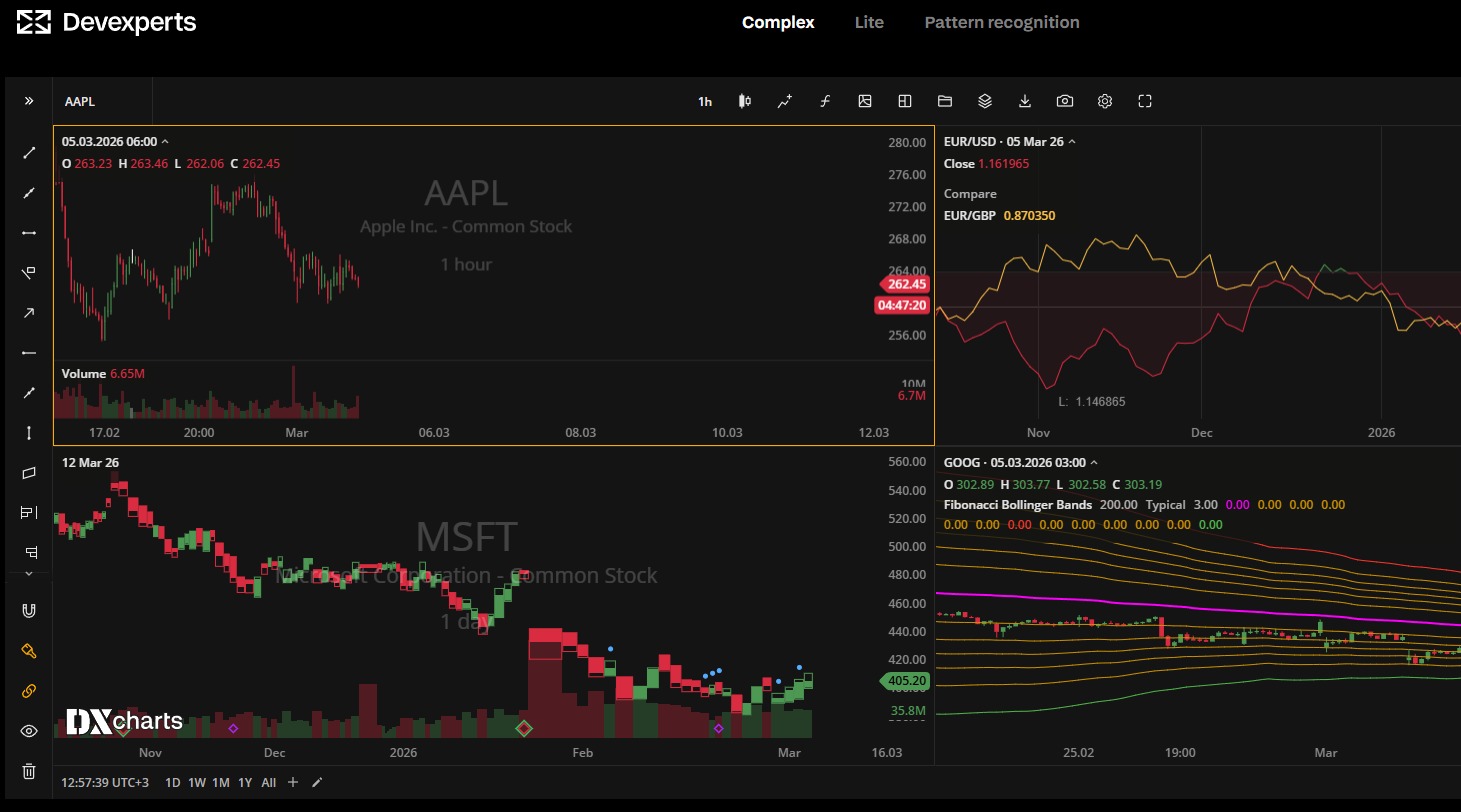Click the purple Fibonacci Bollinger Bands value

pos(1240,504)
